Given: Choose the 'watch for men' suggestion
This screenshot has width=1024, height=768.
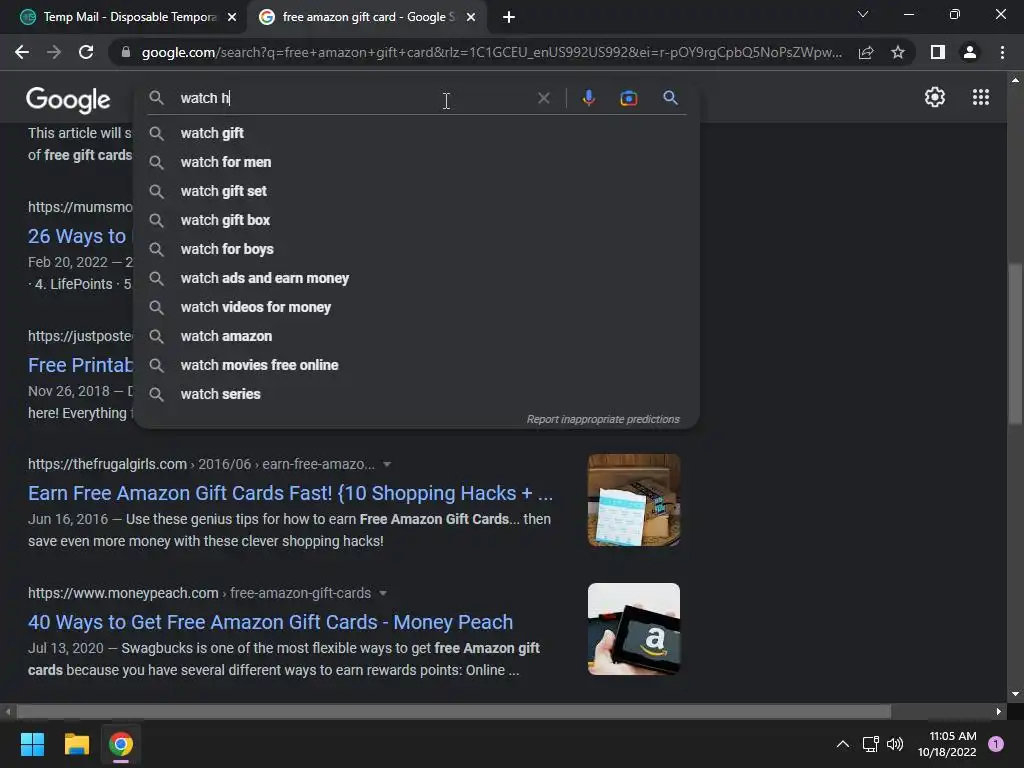Looking at the screenshot, I should pyautogui.click(x=417, y=162).
